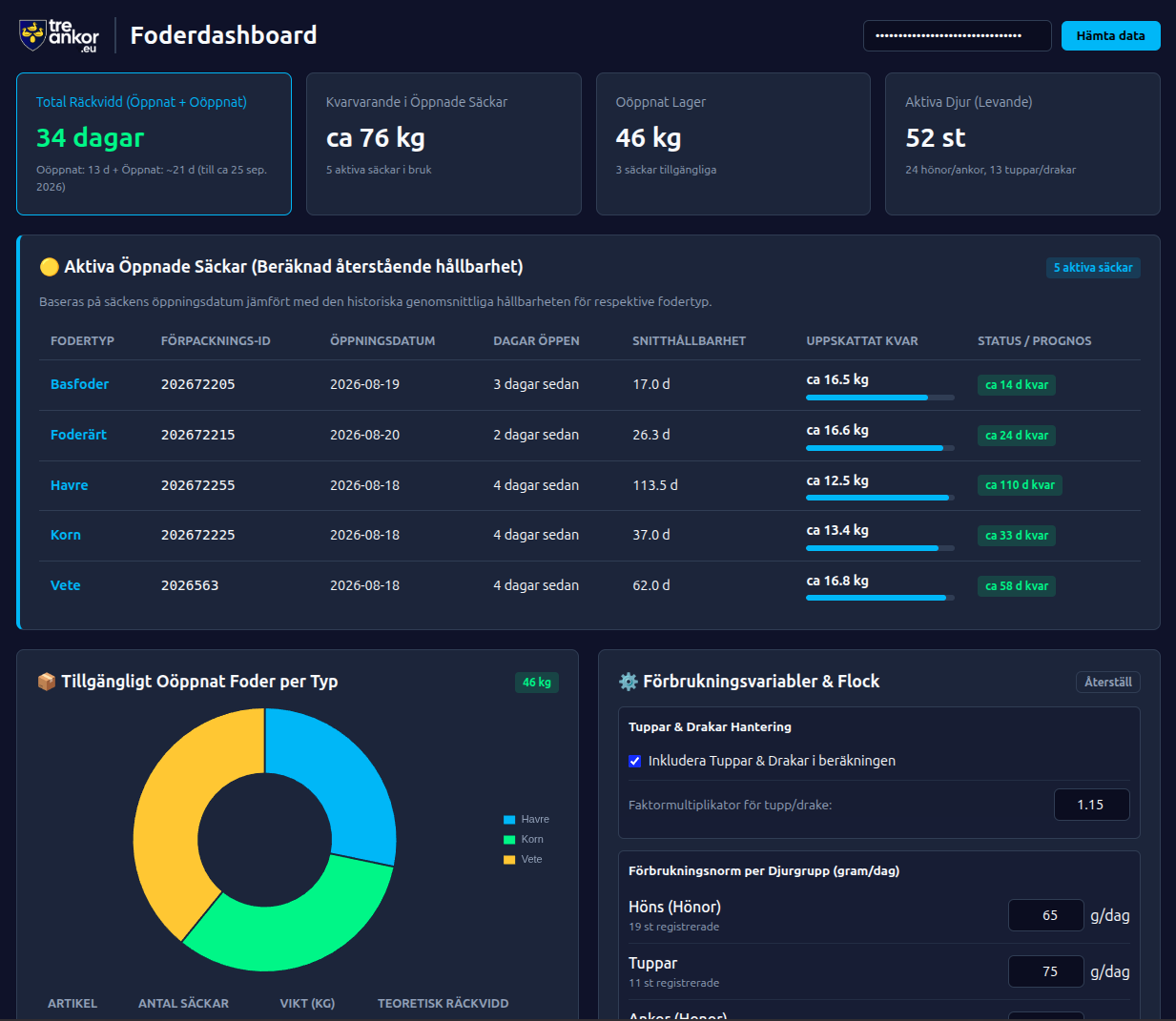
Task: Click the green 46 kg badge
Action: pyautogui.click(x=537, y=683)
